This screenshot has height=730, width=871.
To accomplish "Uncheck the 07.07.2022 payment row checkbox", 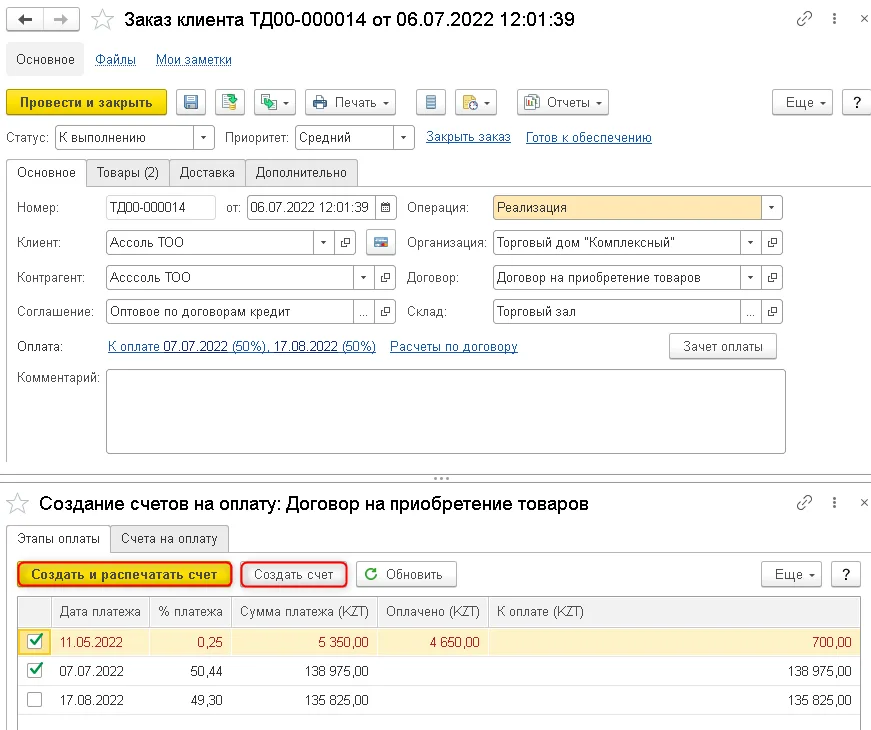I will (x=34, y=670).
